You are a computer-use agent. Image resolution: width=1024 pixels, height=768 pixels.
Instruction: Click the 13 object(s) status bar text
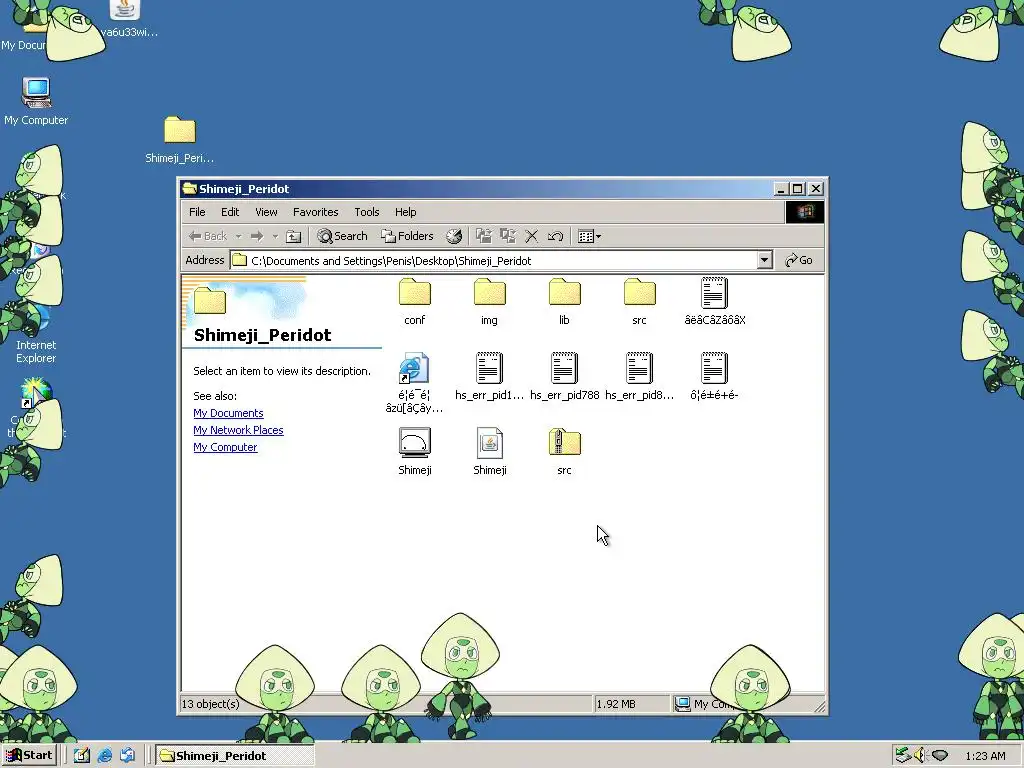(x=210, y=704)
